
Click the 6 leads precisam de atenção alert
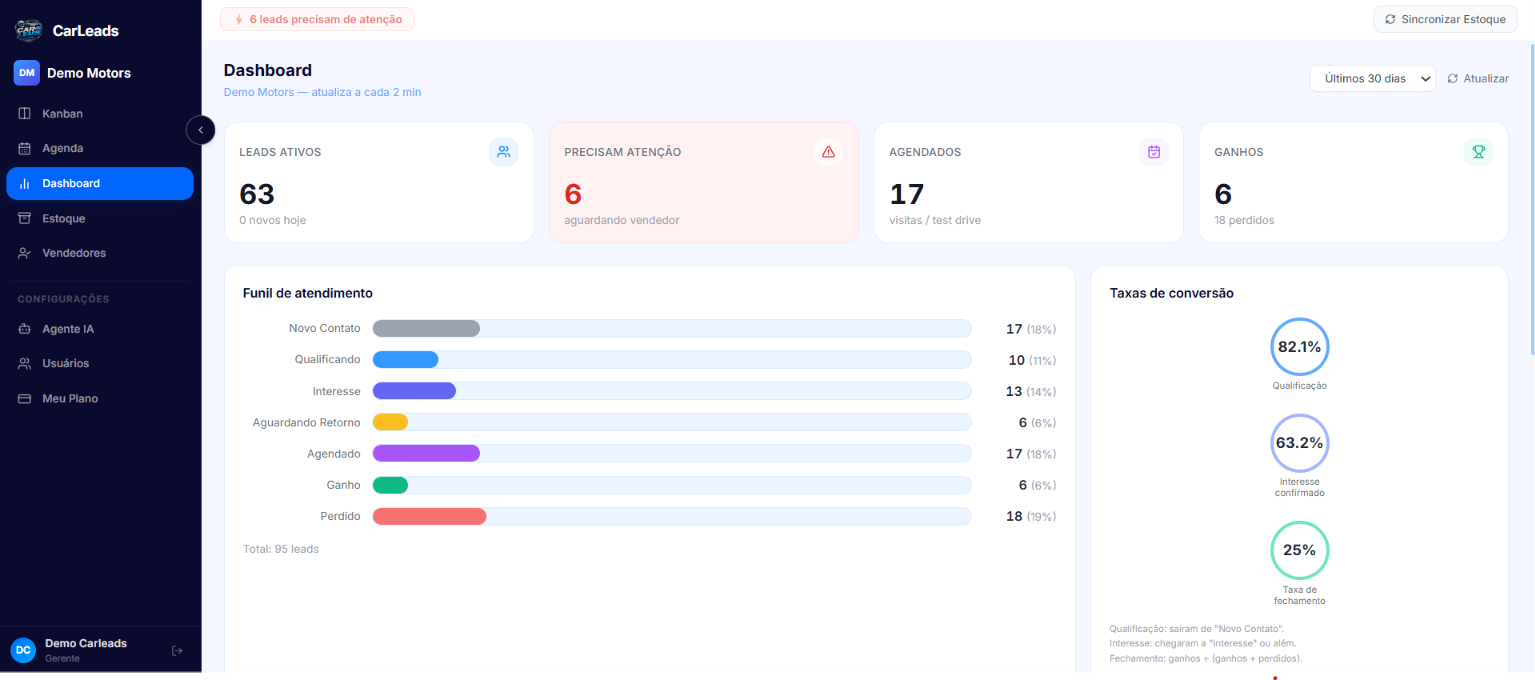click(317, 19)
